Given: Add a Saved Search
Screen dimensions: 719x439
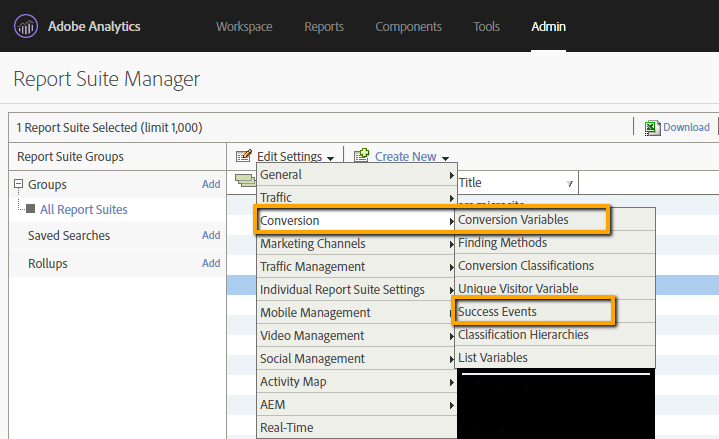Looking at the screenshot, I should click(211, 235).
